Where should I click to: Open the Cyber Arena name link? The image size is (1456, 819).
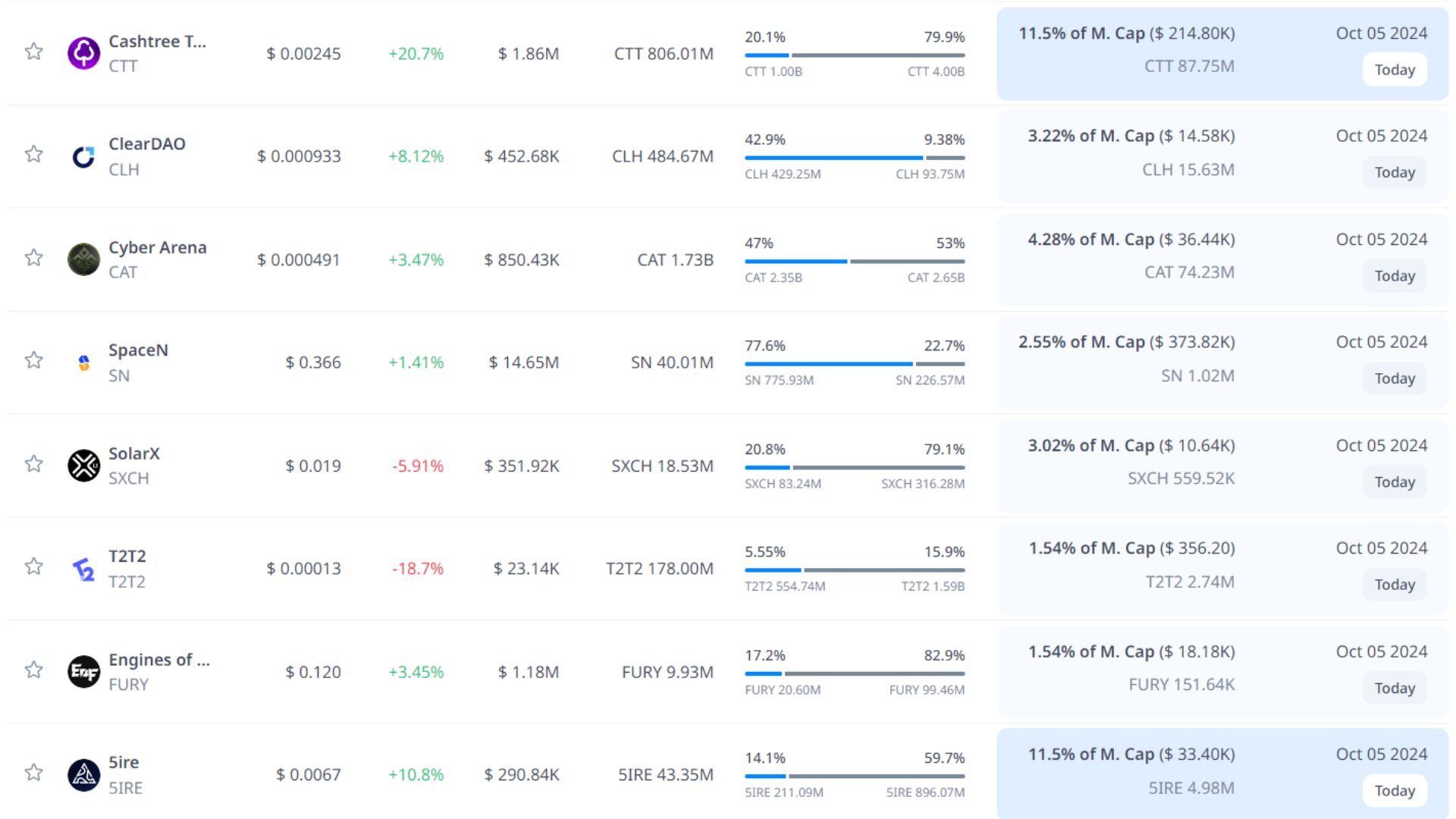[158, 247]
